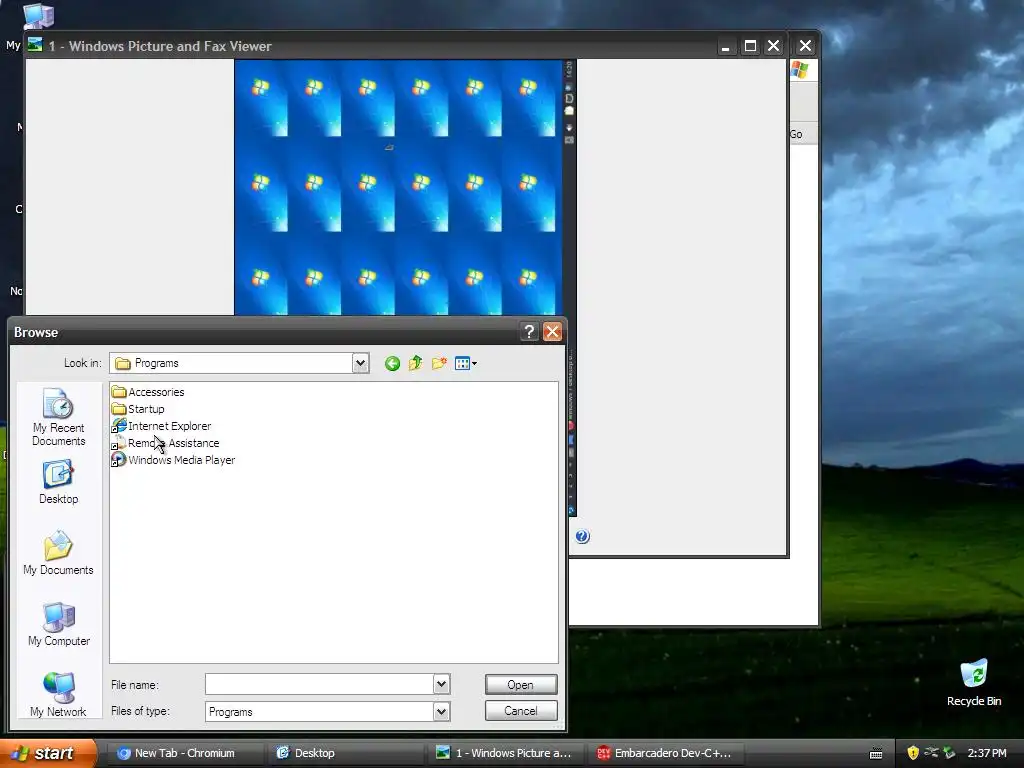
Task: Go back using the green arrow in Browse
Action: (392, 364)
